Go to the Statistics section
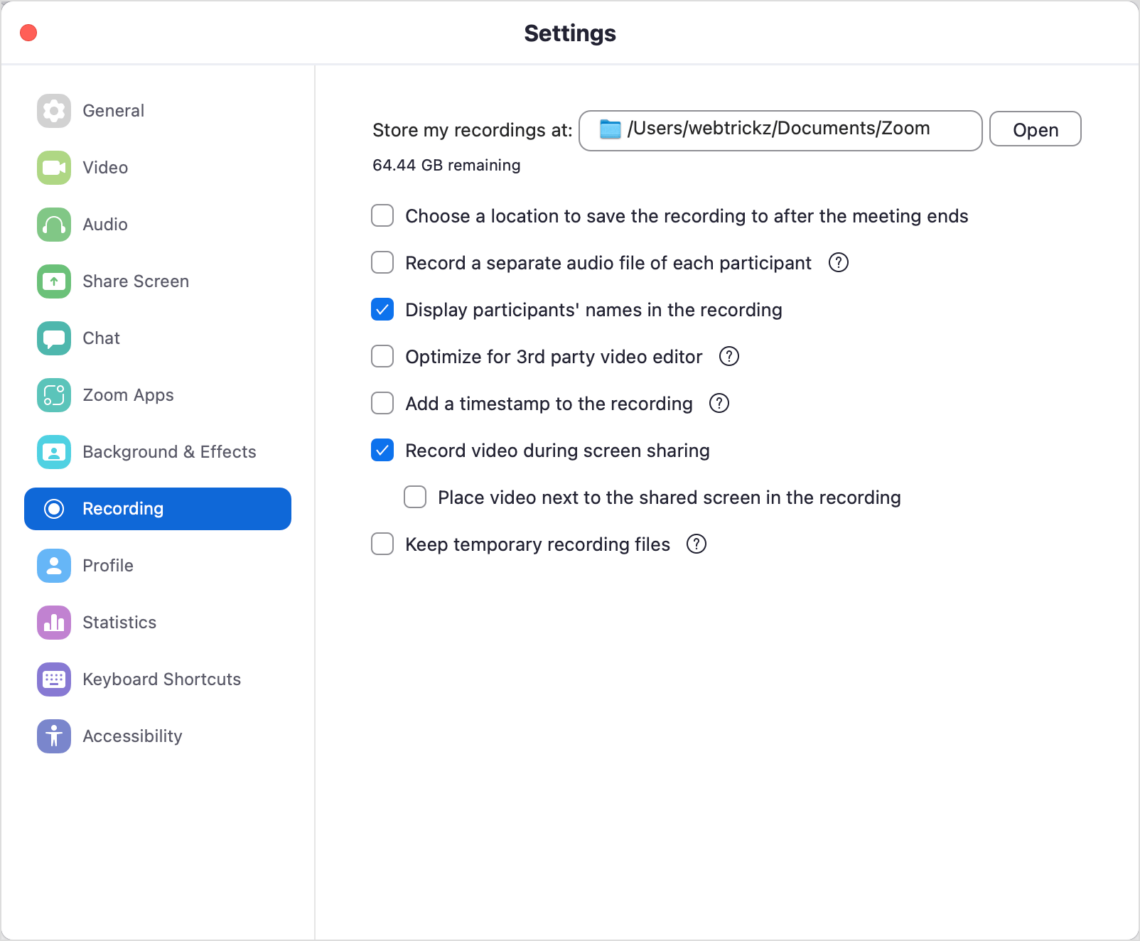Image resolution: width=1140 pixels, height=941 pixels. tap(119, 623)
